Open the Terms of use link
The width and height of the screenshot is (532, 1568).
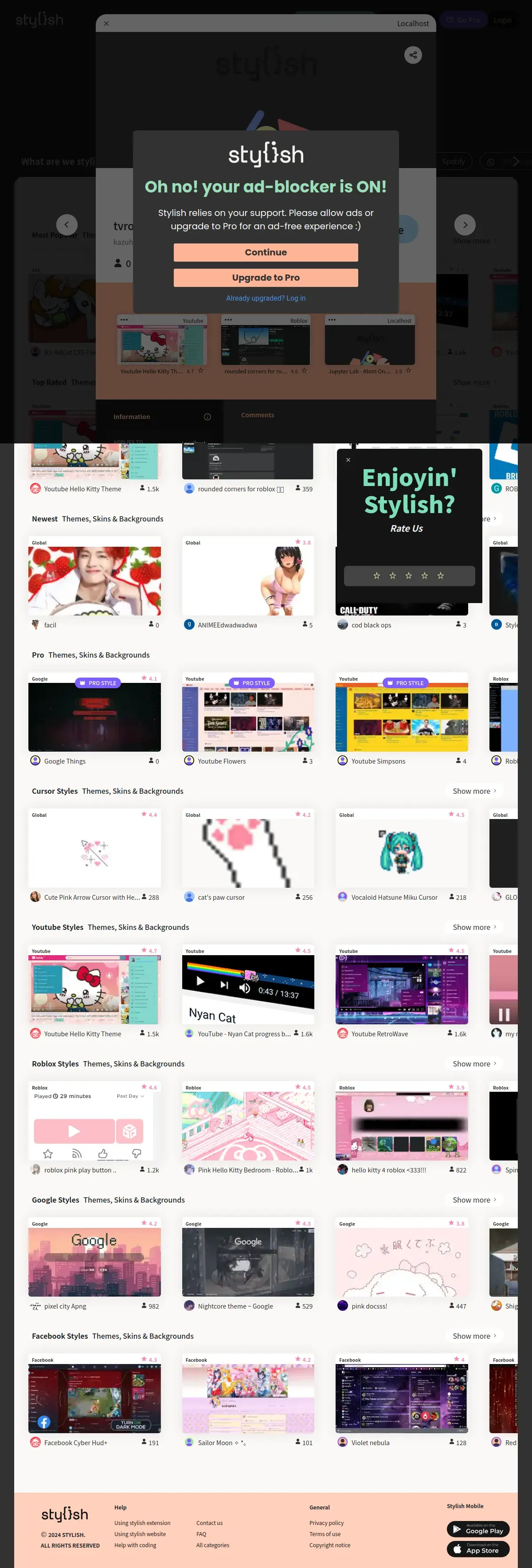click(x=325, y=1534)
